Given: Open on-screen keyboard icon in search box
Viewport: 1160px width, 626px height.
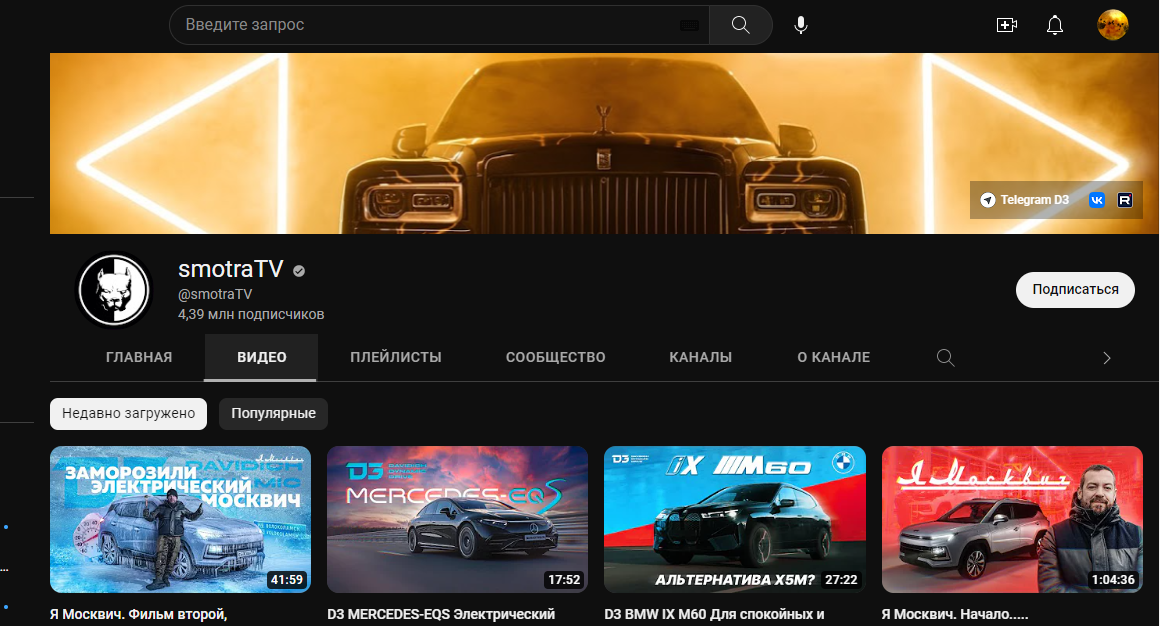Looking at the screenshot, I should 689,25.
